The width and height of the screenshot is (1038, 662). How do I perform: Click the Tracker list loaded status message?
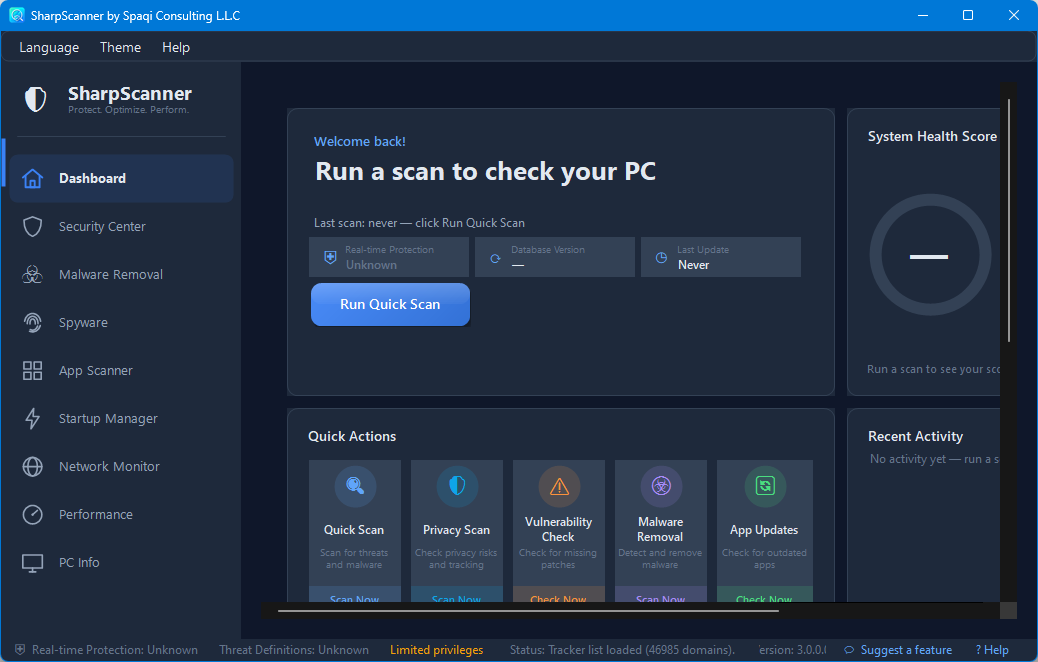[x=622, y=650]
